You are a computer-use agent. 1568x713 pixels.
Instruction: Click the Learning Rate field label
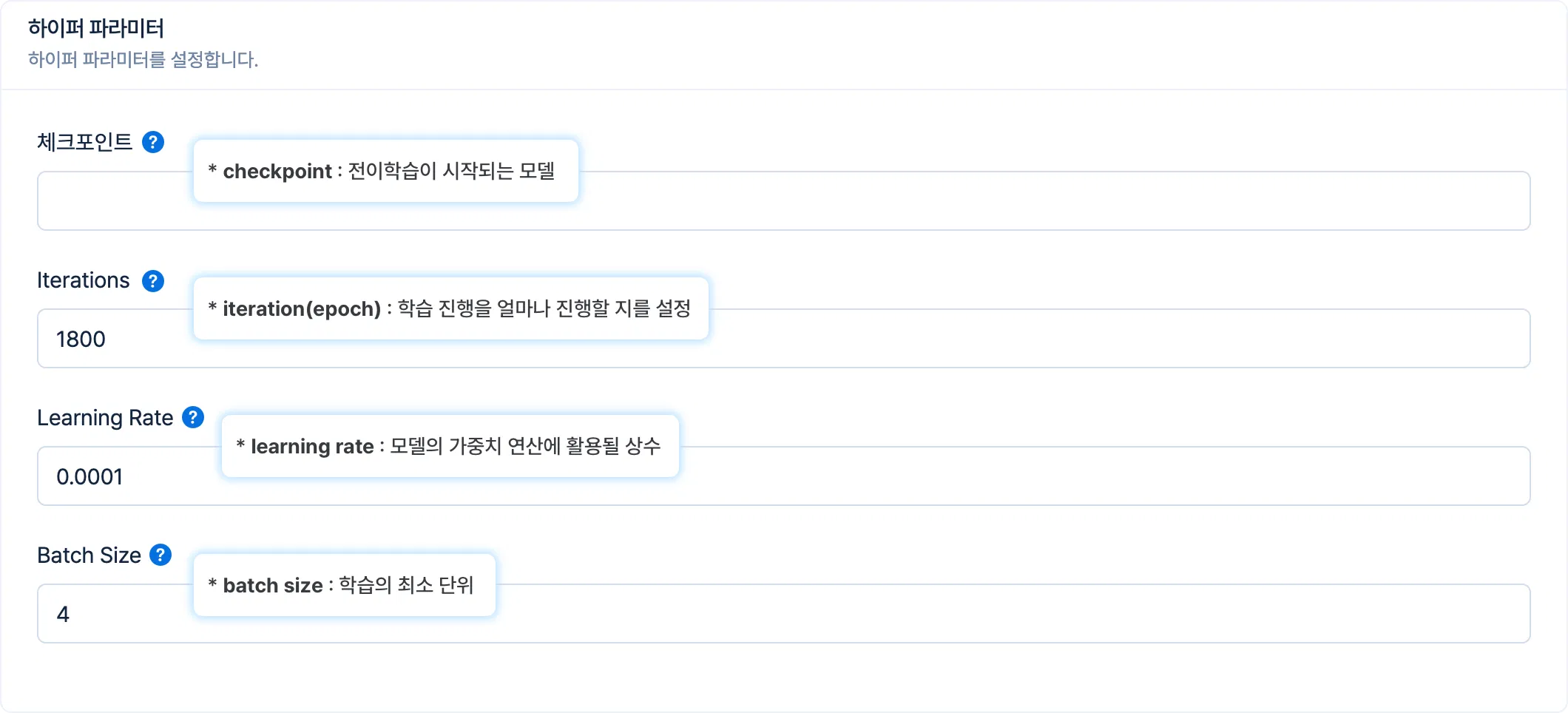105,418
